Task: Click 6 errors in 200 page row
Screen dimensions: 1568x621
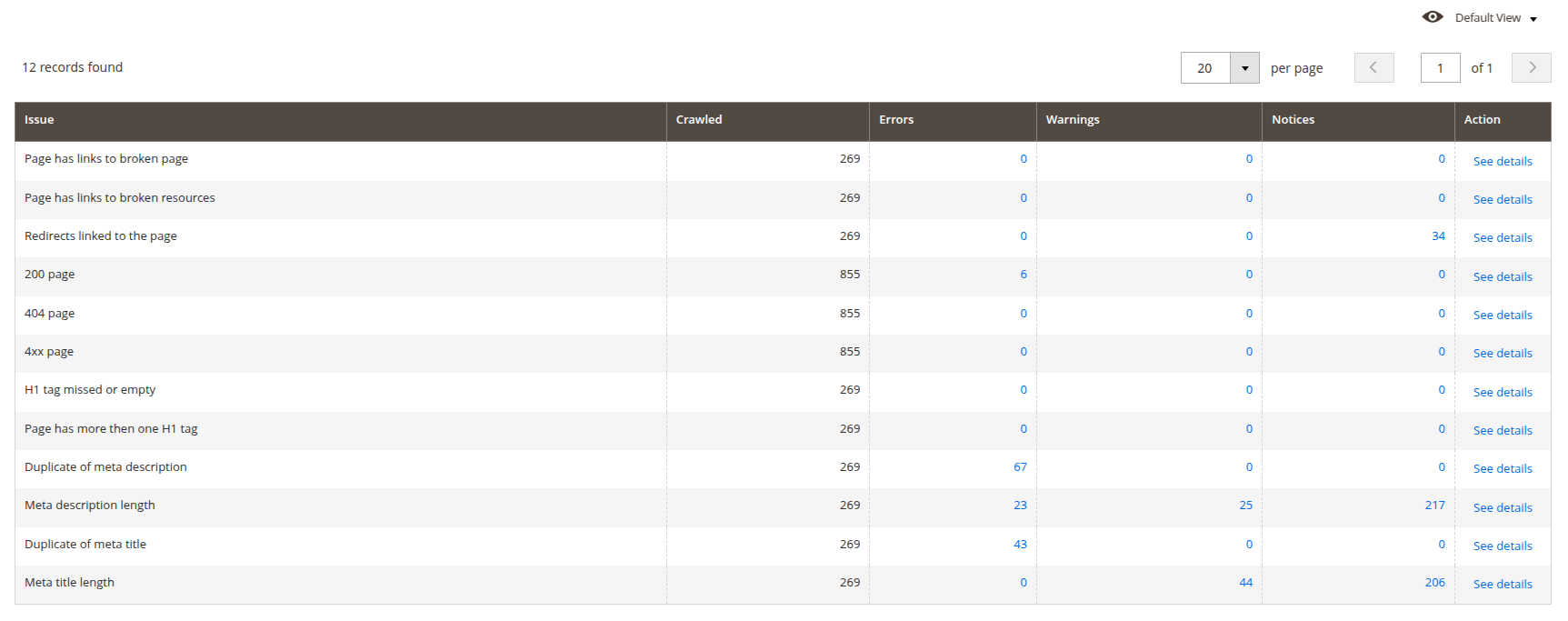Action: pyautogui.click(x=1024, y=275)
